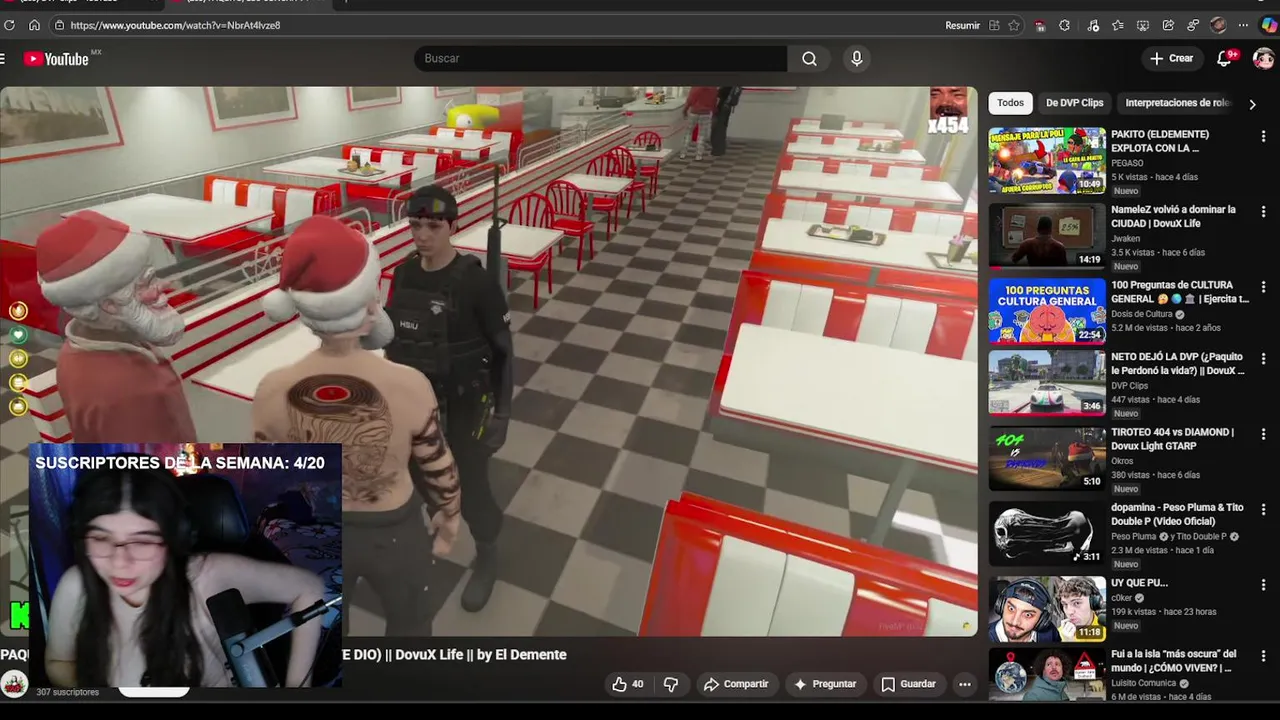Viewport: 1280px width, 720px height.
Task: Click the Resumir button in address bar
Action: click(x=962, y=25)
